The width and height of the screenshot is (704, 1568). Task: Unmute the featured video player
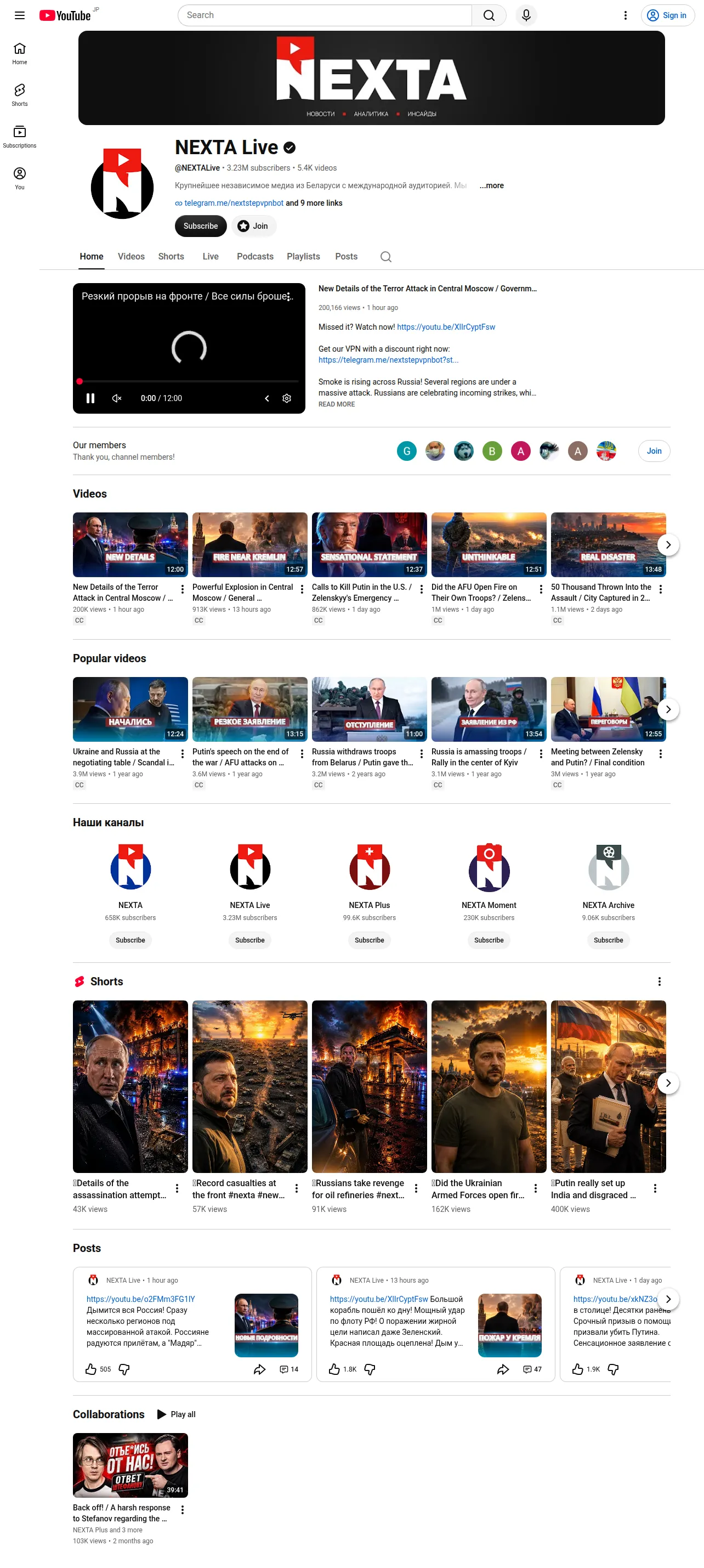[117, 398]
